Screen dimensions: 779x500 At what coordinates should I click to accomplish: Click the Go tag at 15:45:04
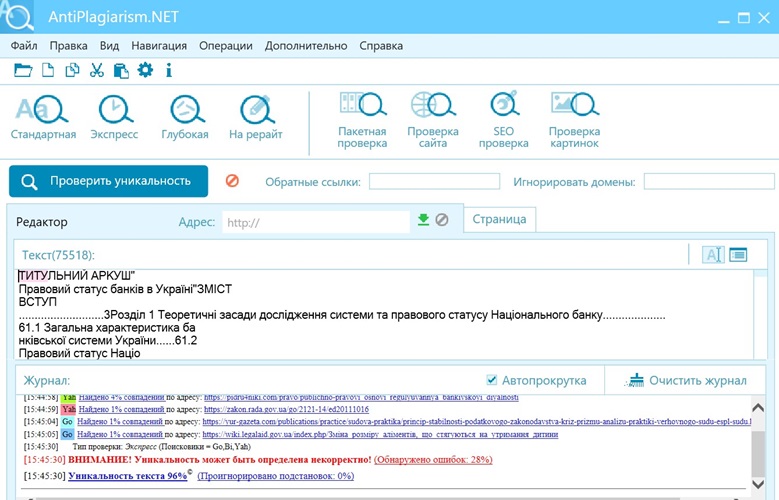(x=68, y=421)
